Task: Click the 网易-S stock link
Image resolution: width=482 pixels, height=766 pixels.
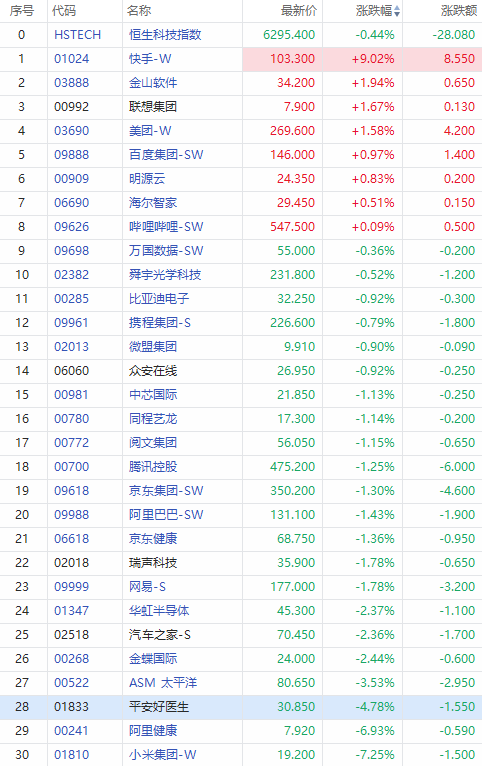Action: point(147,586)
